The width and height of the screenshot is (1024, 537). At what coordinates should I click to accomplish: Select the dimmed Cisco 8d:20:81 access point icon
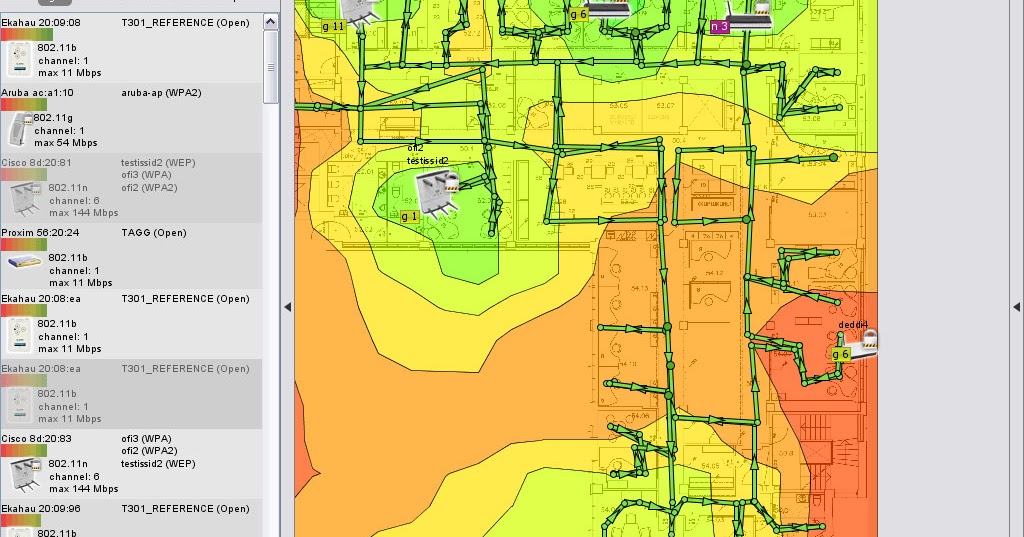coord(25,199)
